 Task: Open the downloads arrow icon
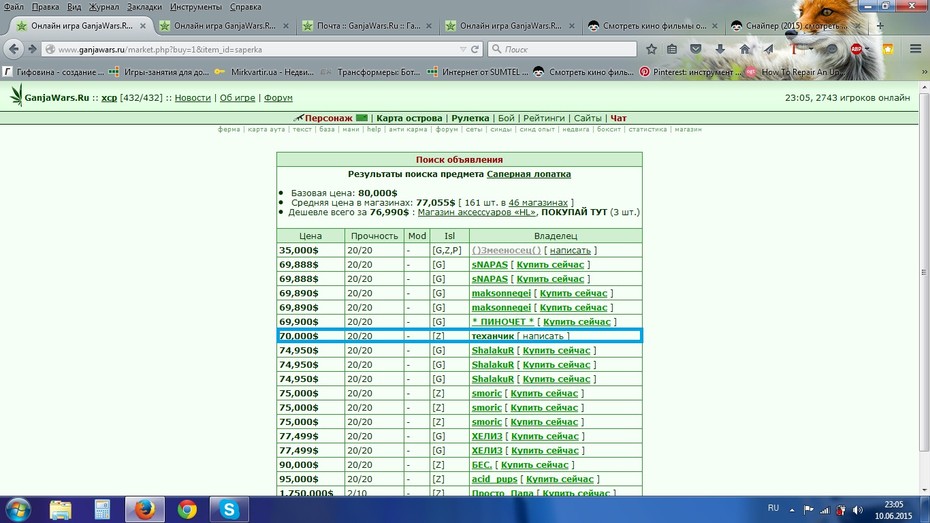tap(720, 49)
